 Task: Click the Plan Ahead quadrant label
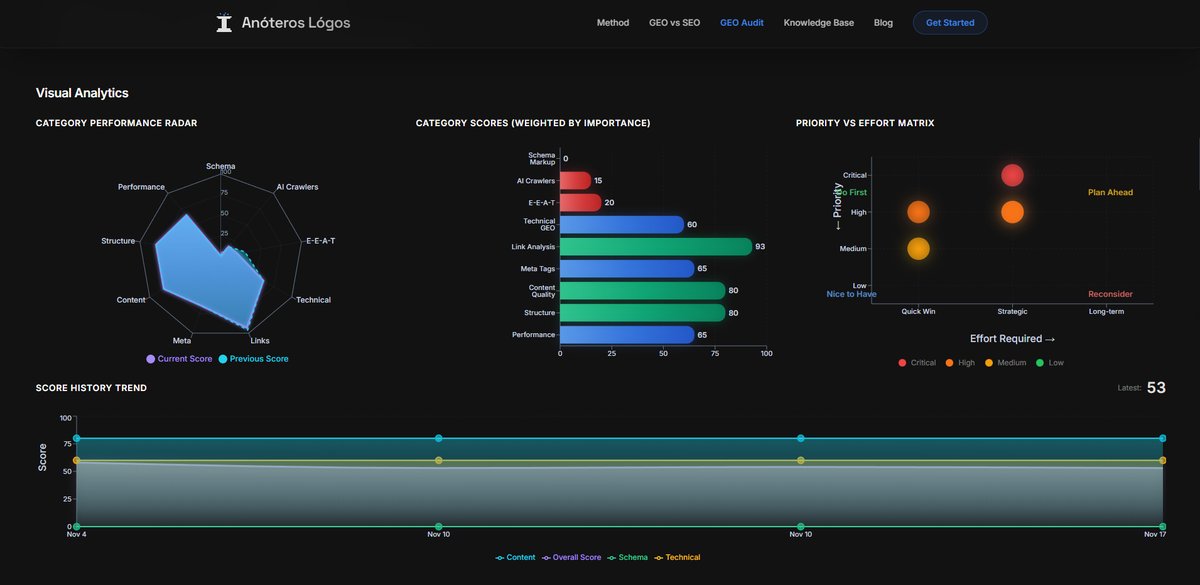1110,192
